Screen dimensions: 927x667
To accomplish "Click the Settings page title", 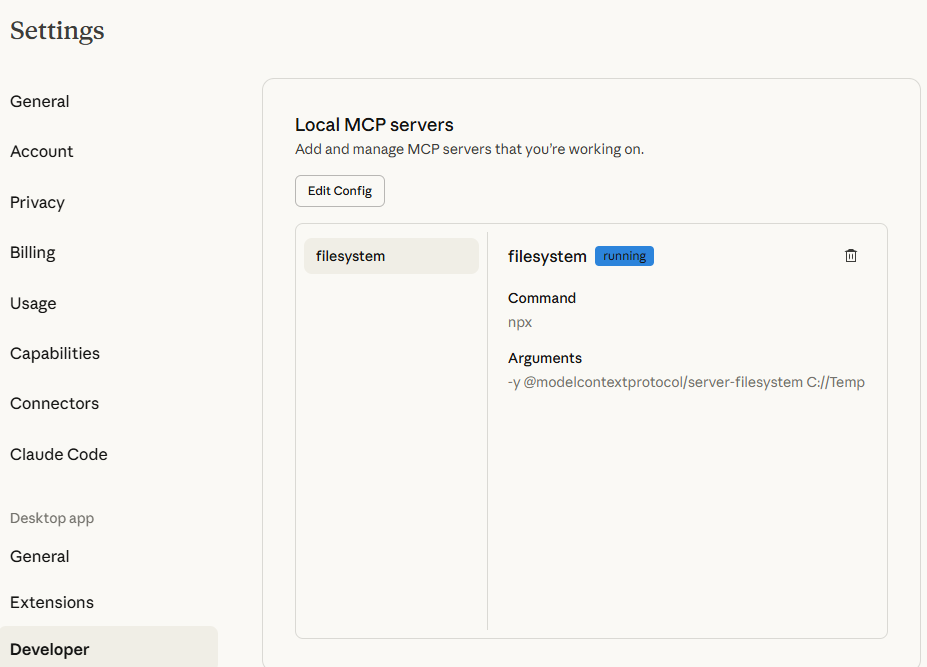I will coord(57,31).
